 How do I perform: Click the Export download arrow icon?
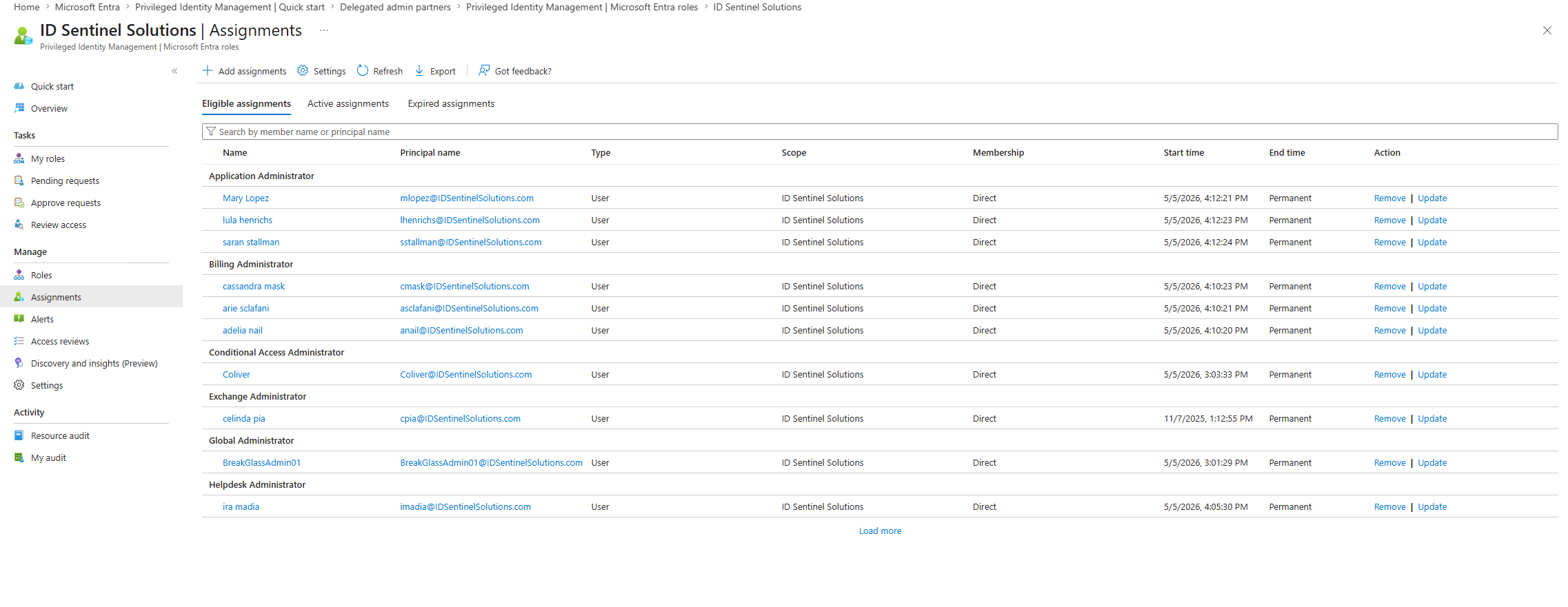(x=419, y=70)
